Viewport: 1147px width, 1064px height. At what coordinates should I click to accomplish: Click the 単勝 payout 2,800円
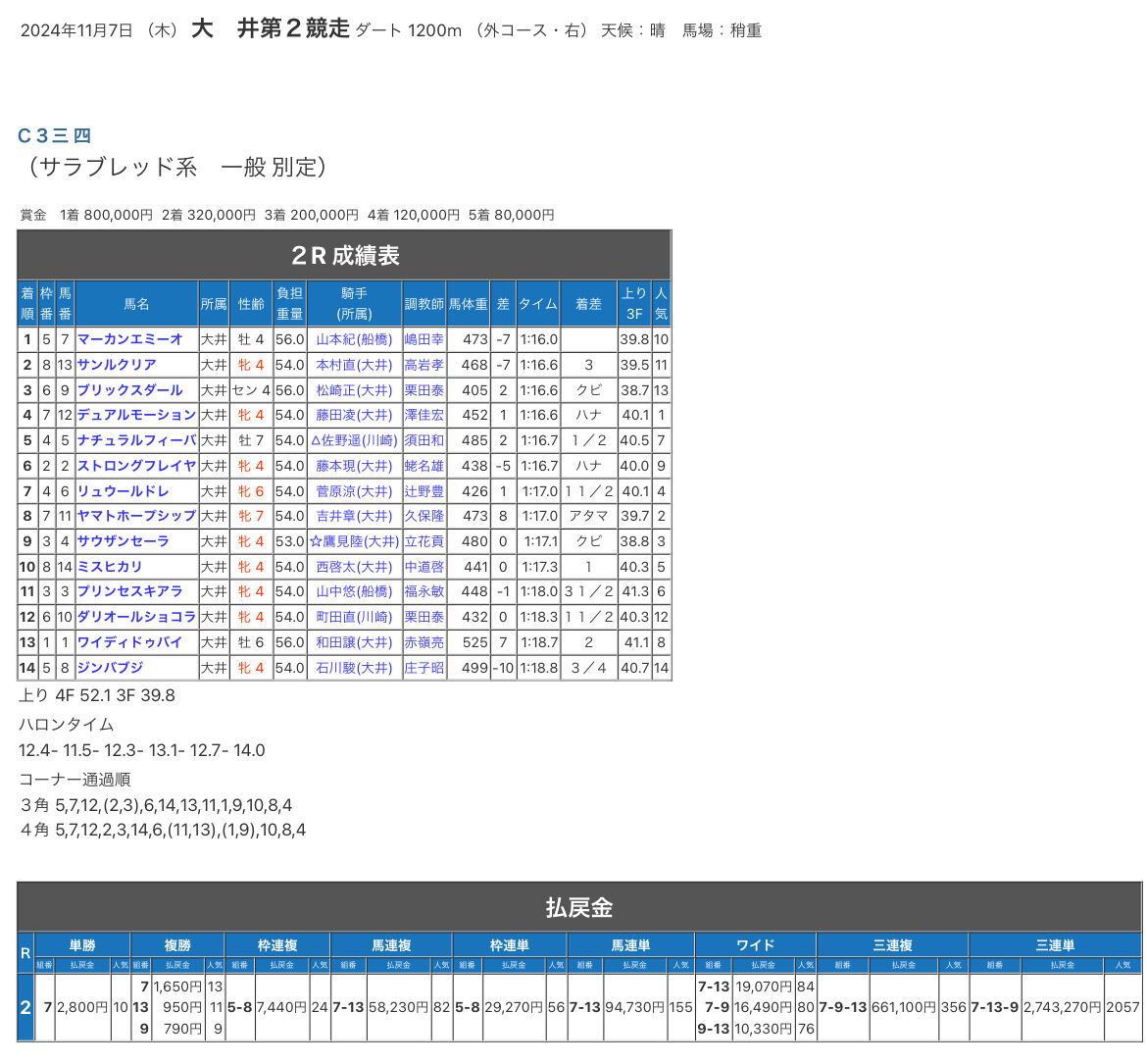pyautogui.click(x=82, y=1007)
